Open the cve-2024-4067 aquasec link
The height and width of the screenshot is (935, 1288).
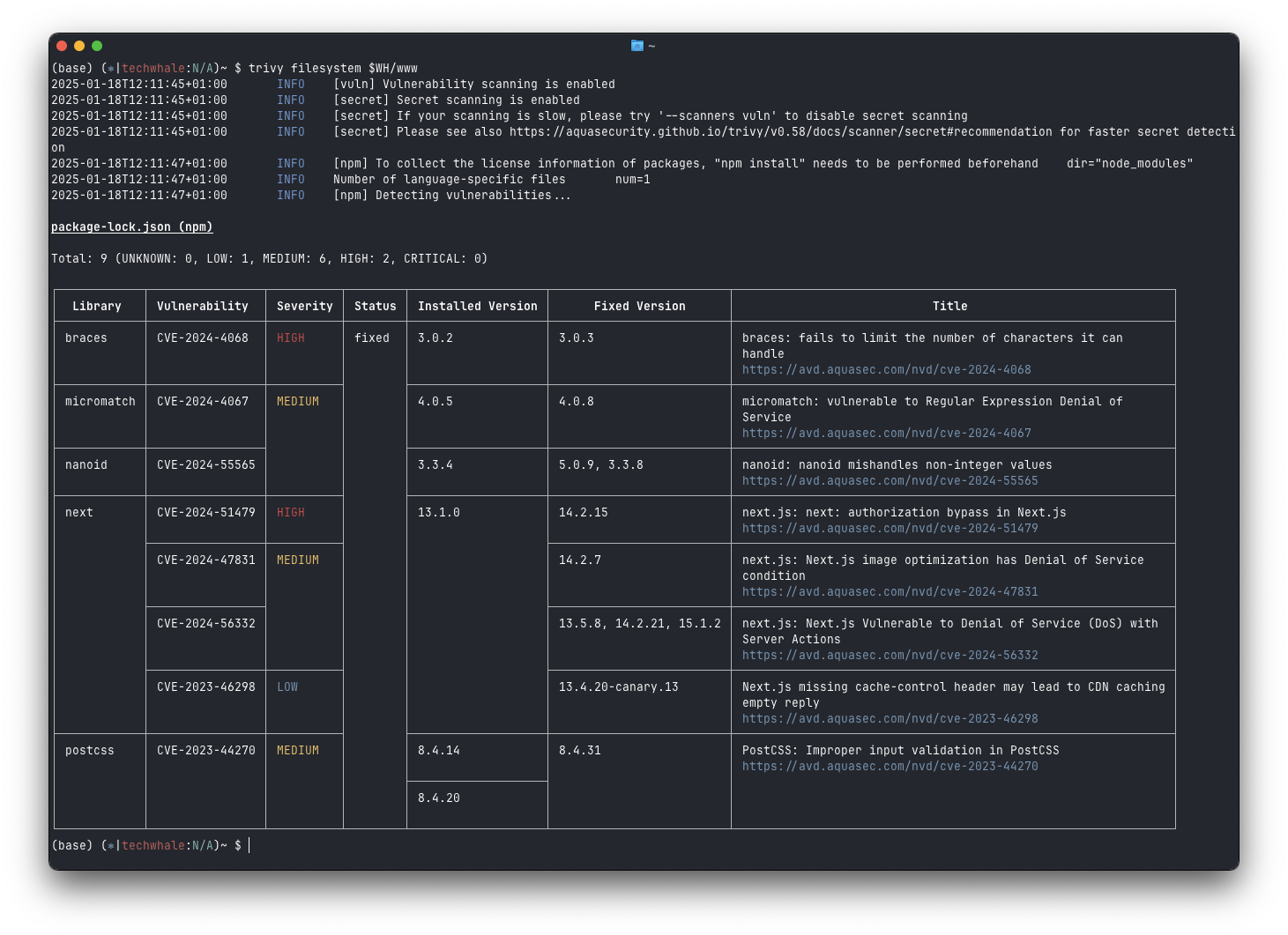coord(886,434)
